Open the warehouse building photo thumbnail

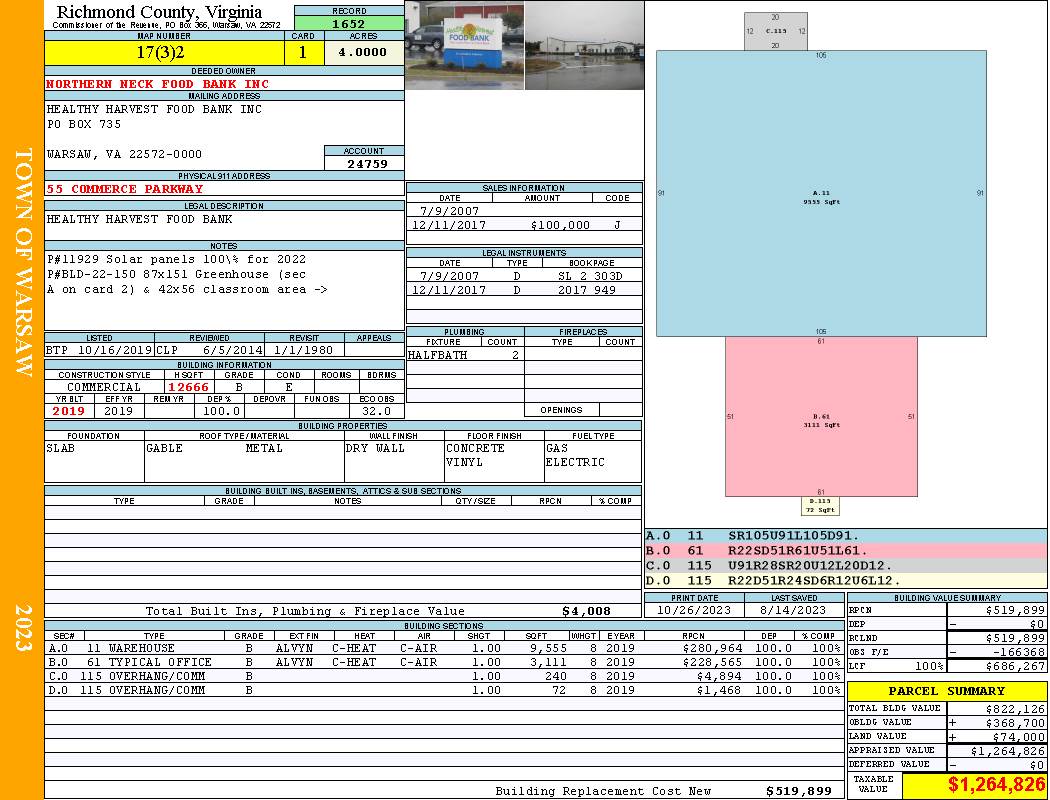(x=584, y=46)
